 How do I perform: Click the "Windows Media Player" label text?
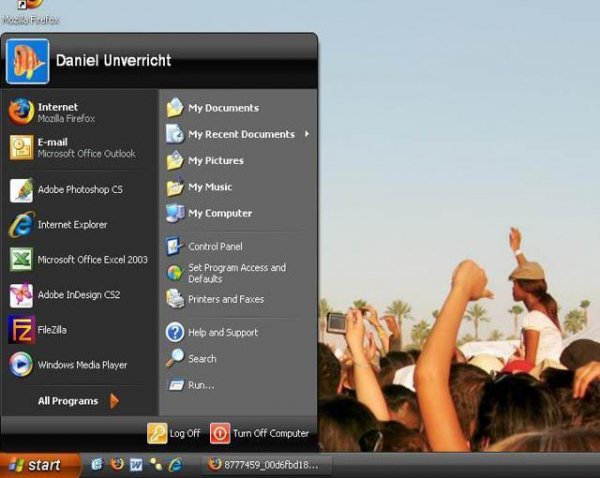tap(82, 365)
